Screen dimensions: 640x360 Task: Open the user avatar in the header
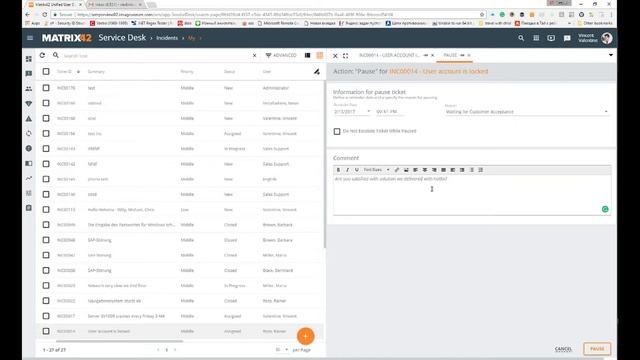click(607, 38)
